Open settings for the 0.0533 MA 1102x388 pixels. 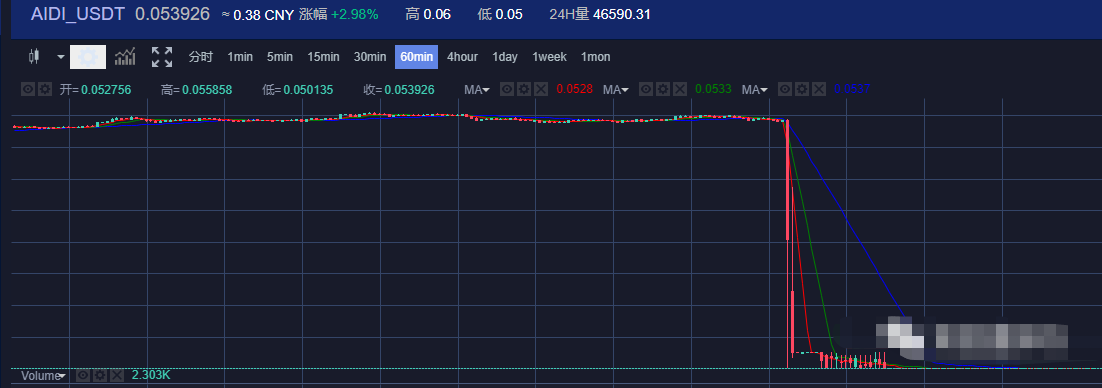663,89
